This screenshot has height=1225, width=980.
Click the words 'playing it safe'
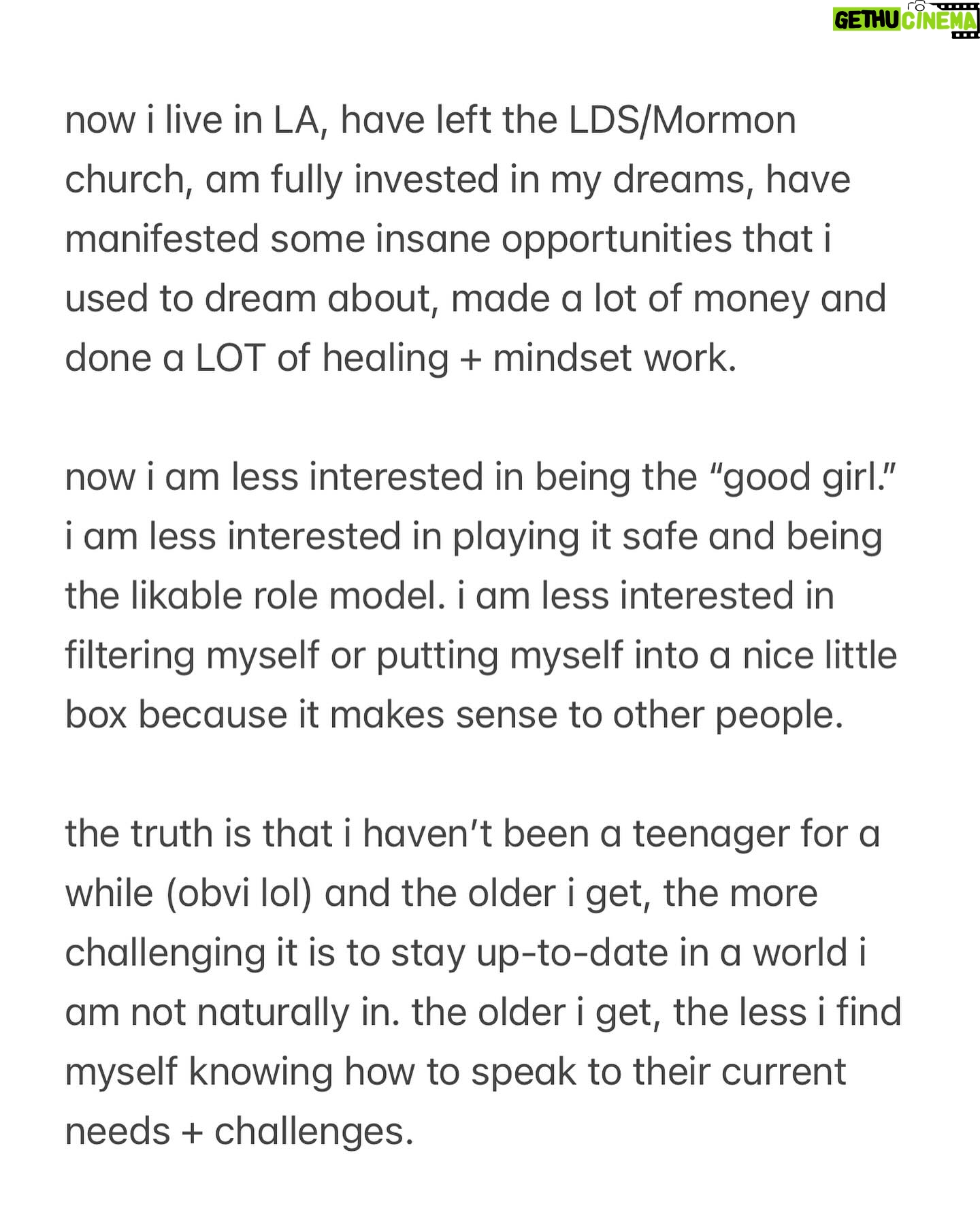click(x=575, y=538)
